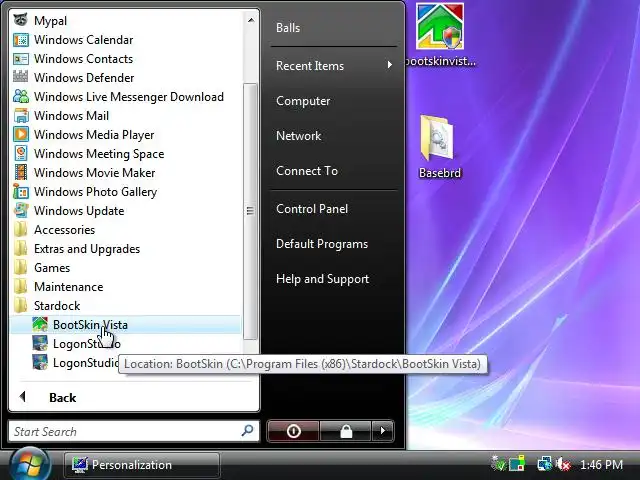Screen dimensions: 640x480
Task: Click the programs list scrollbar thumb
Action: (x=250, y=211)
